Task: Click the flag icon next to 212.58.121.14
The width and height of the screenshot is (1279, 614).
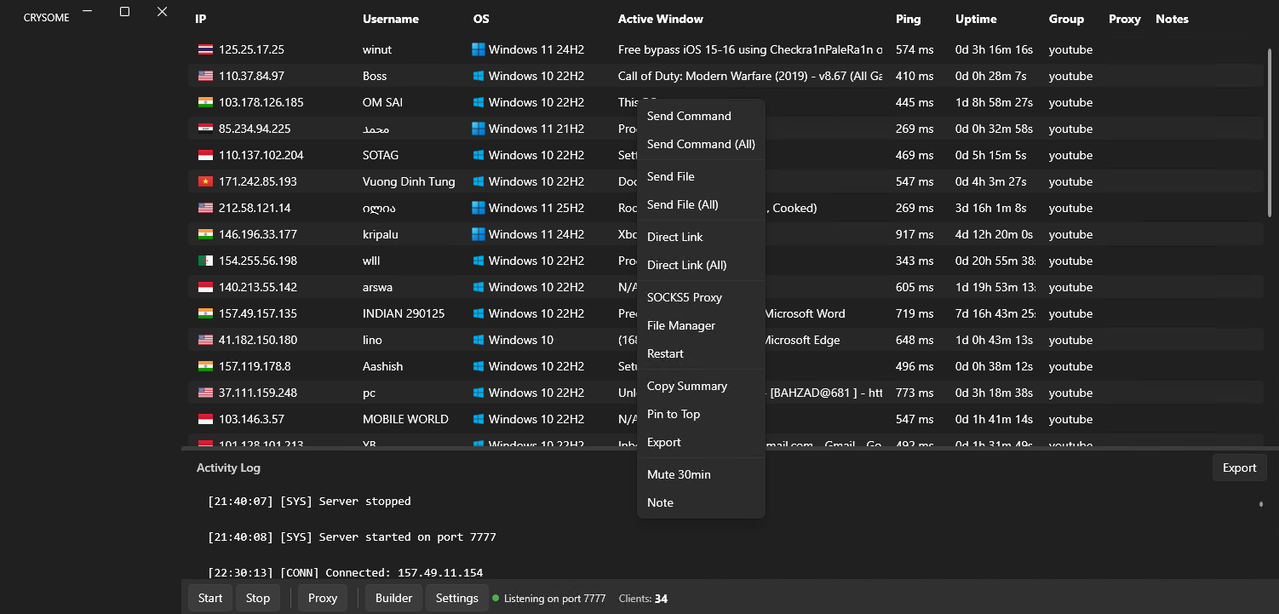Action: pos(205,208)
